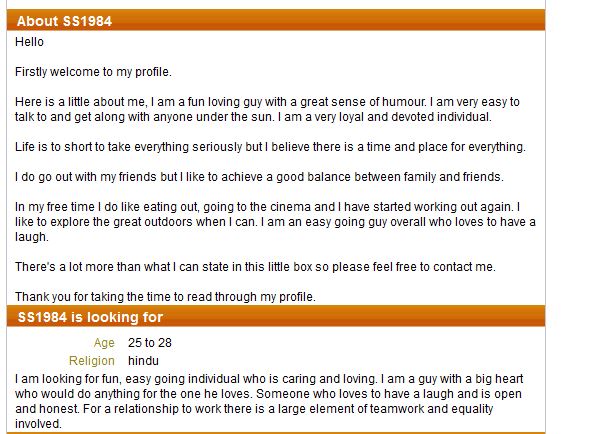The height and width of the screenshot is (434, 592).
Task: Click the "Age" field label
Action: [x=104, y=343]
